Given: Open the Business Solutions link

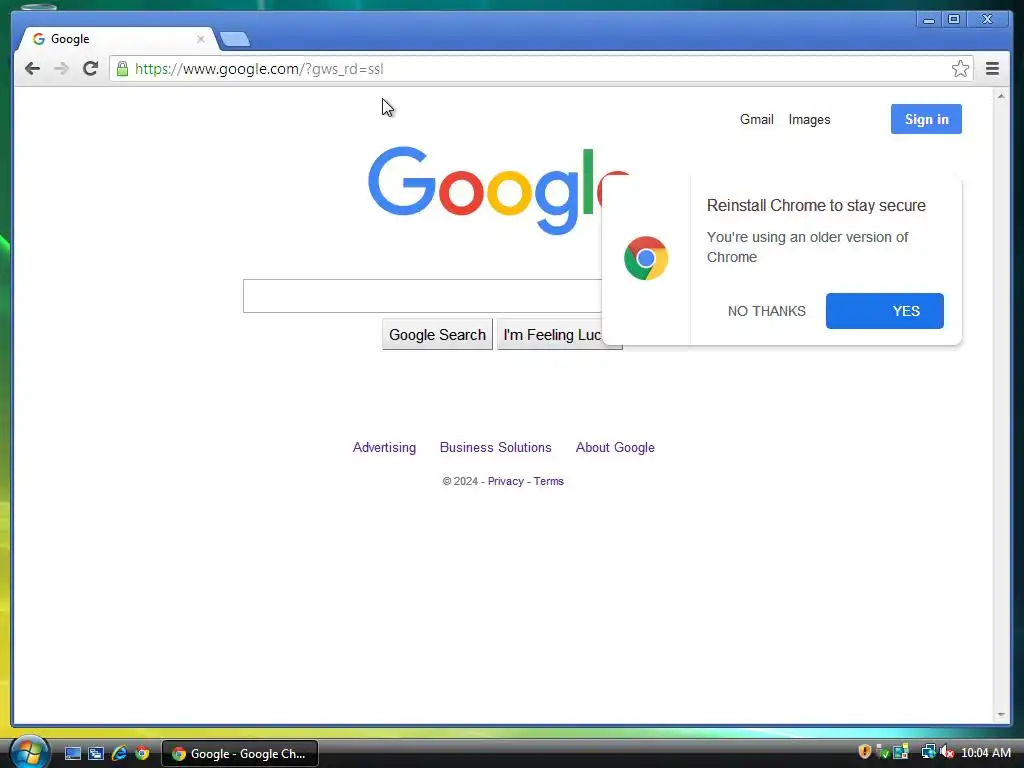Looking at the screenshot, I should [x=496, y=447].
